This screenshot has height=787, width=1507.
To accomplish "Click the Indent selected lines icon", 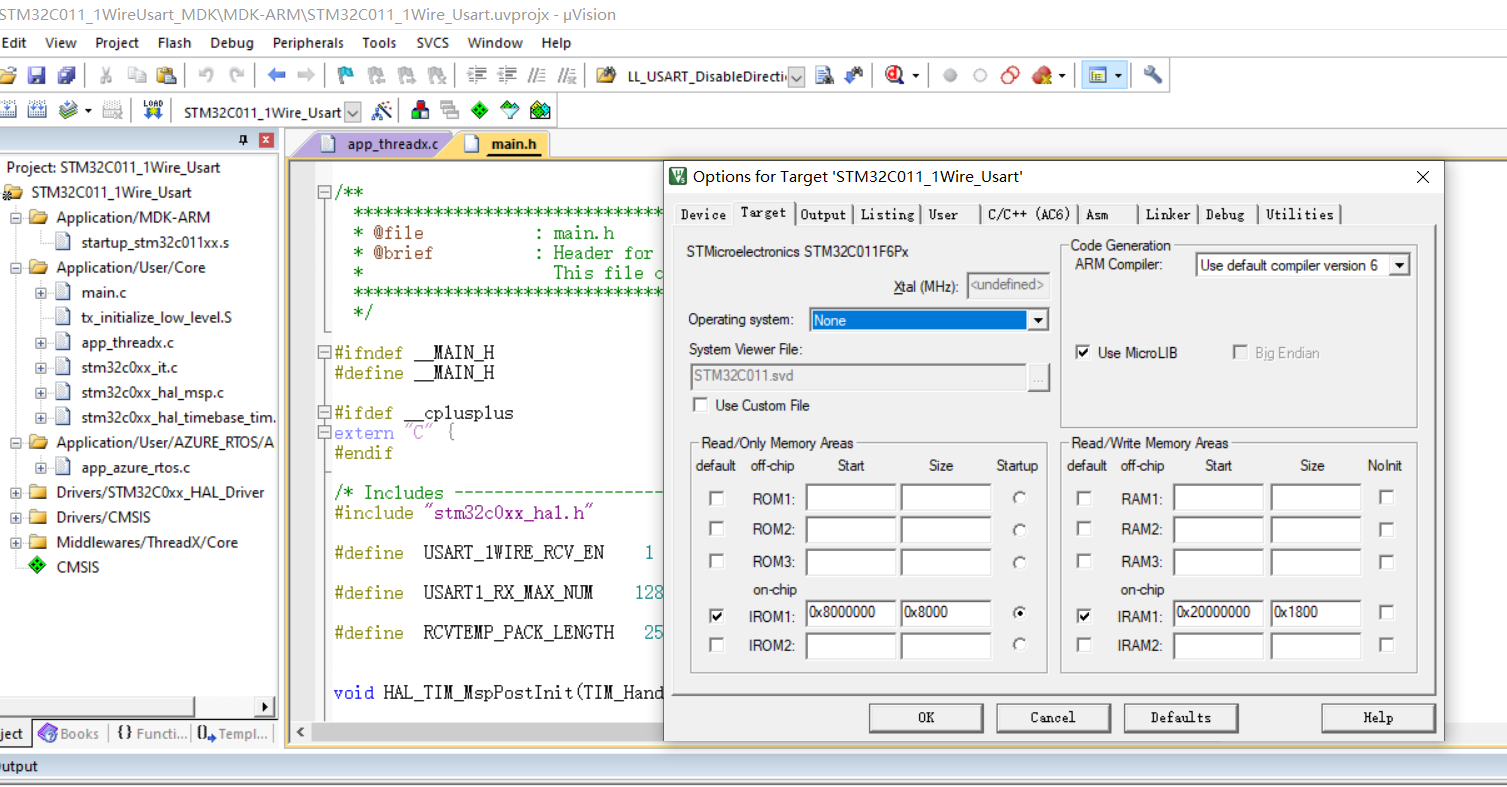I will tap(478, 75).
